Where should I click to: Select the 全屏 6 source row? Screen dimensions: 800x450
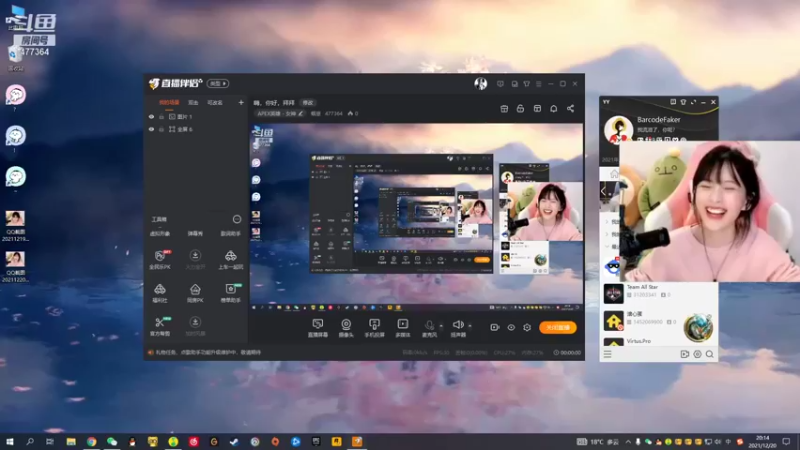click(x=196, y=130)
